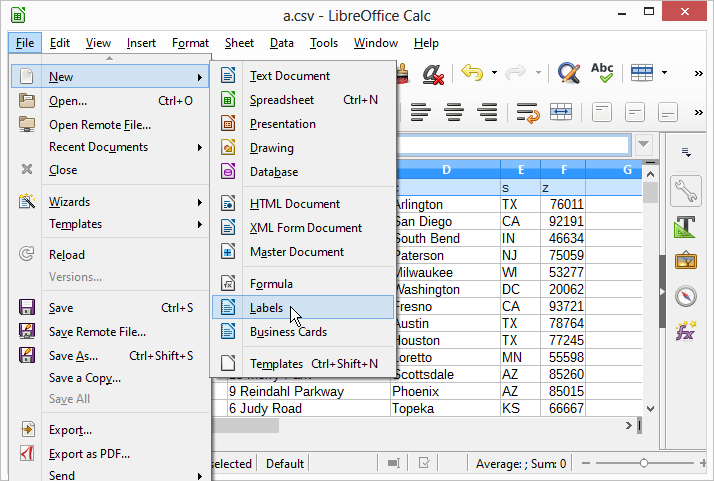Collapse sidebar using edge handle

tap(662, 292)
